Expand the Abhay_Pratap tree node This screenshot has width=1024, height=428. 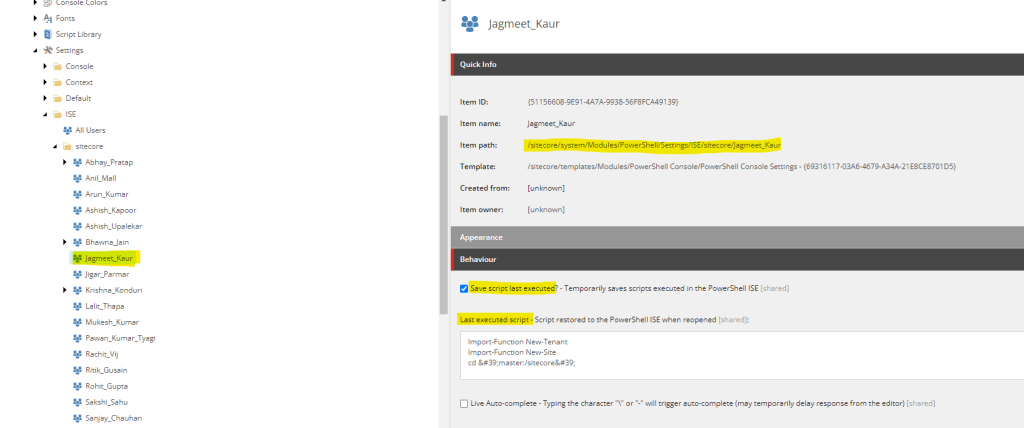(x=65, y=162)
